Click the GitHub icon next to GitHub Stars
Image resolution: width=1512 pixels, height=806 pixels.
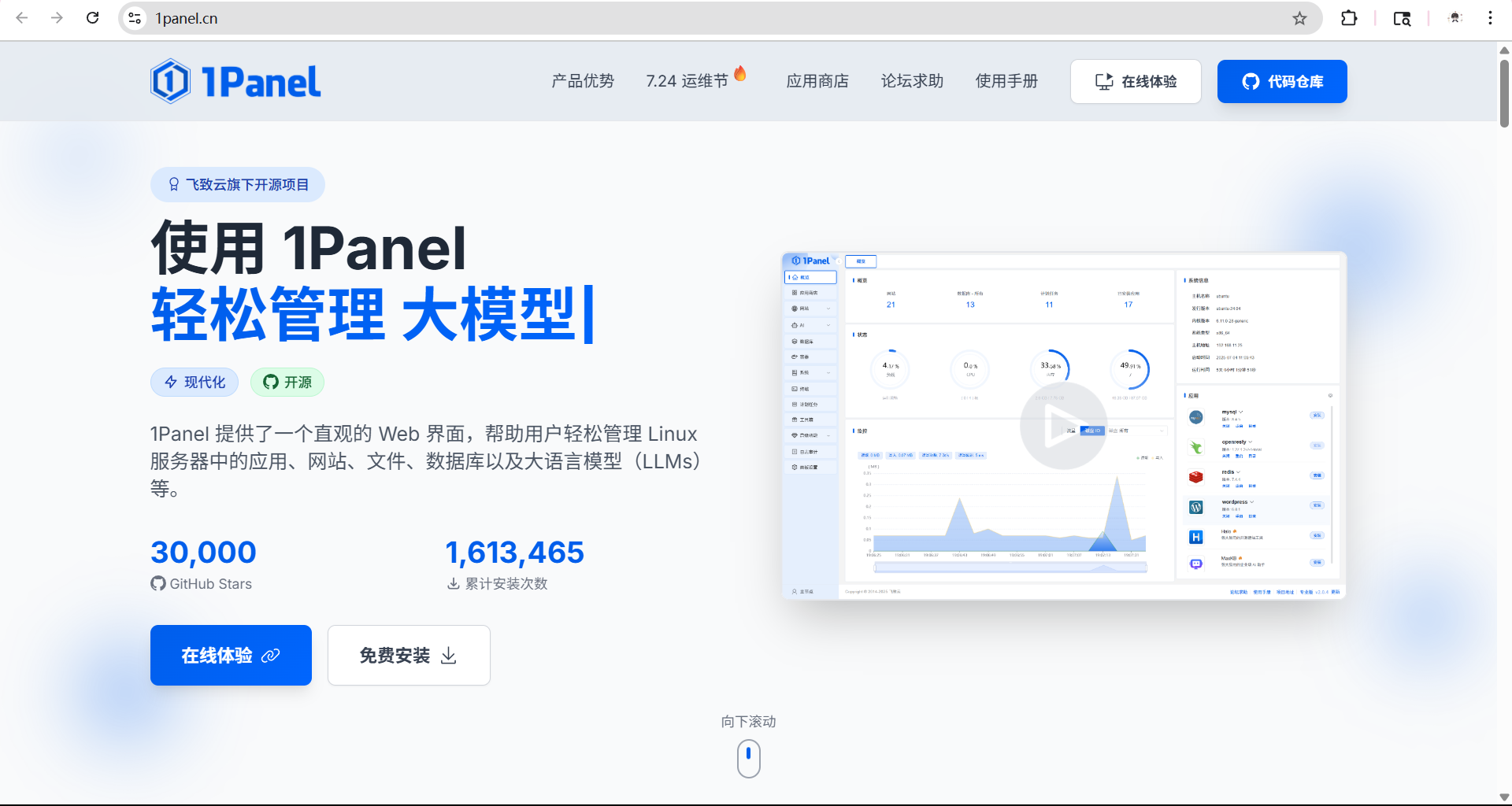point(158,583)
